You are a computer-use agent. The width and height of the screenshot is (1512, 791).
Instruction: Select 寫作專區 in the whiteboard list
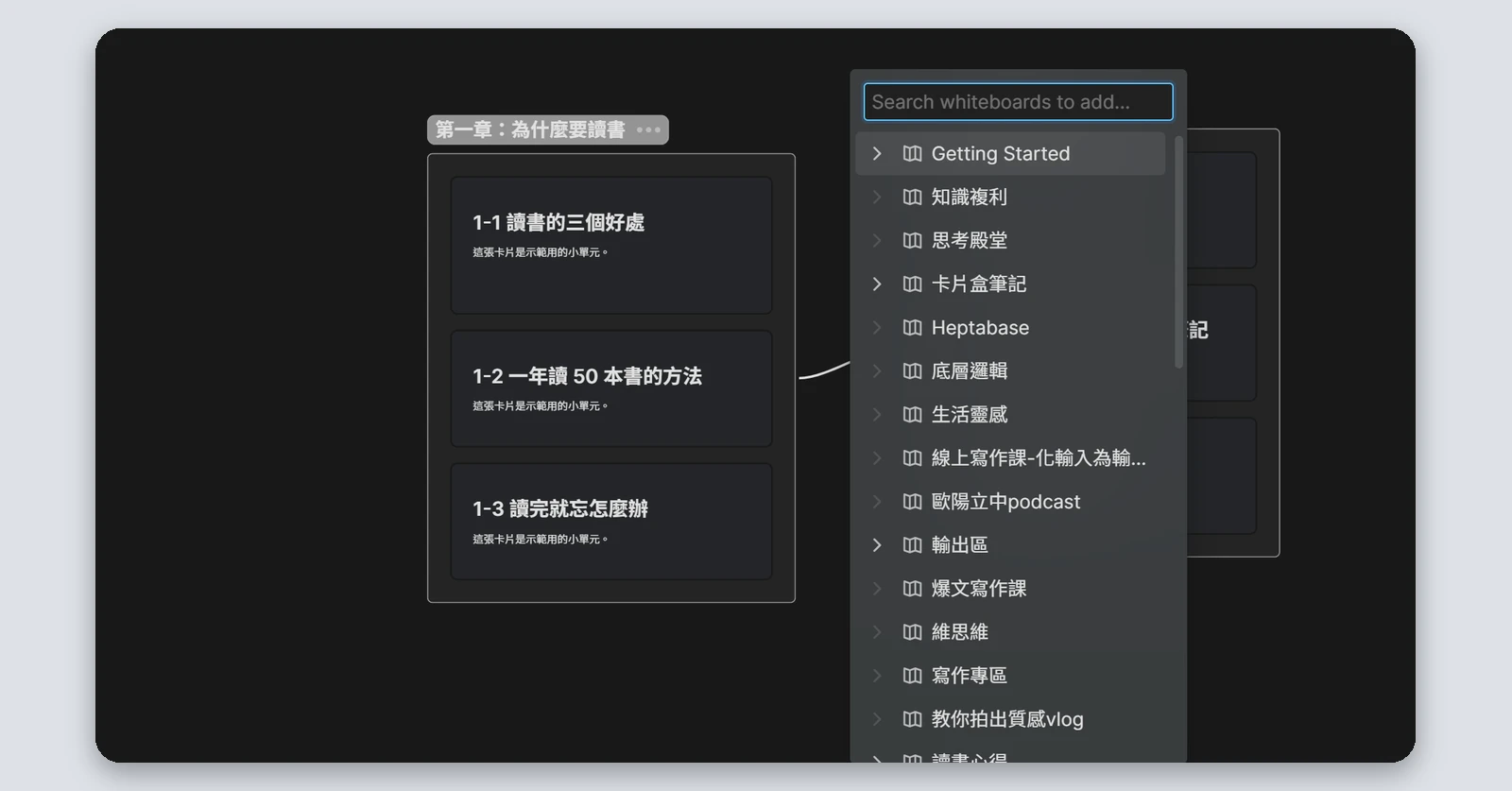point(1010,675)
